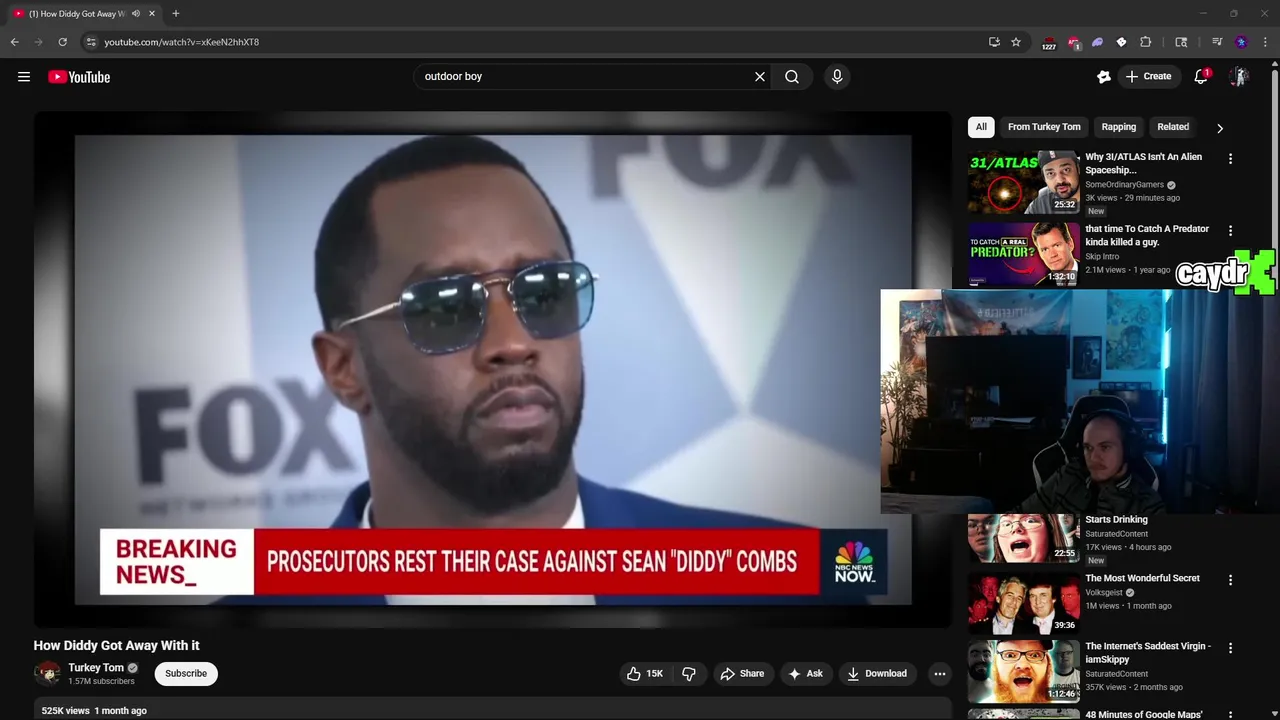Image resolution: width=1280 pixels, height=720 pixels.
Task: Open the purple ghost extension
Action: point(1097,42)
